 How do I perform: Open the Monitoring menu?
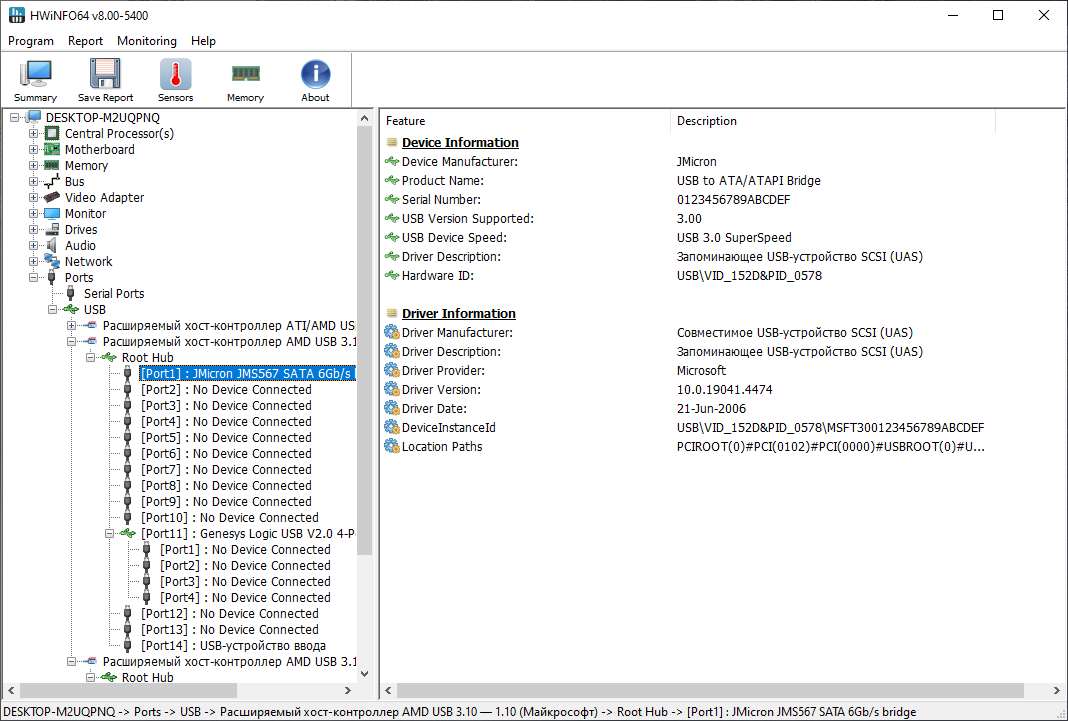(146, 41)
